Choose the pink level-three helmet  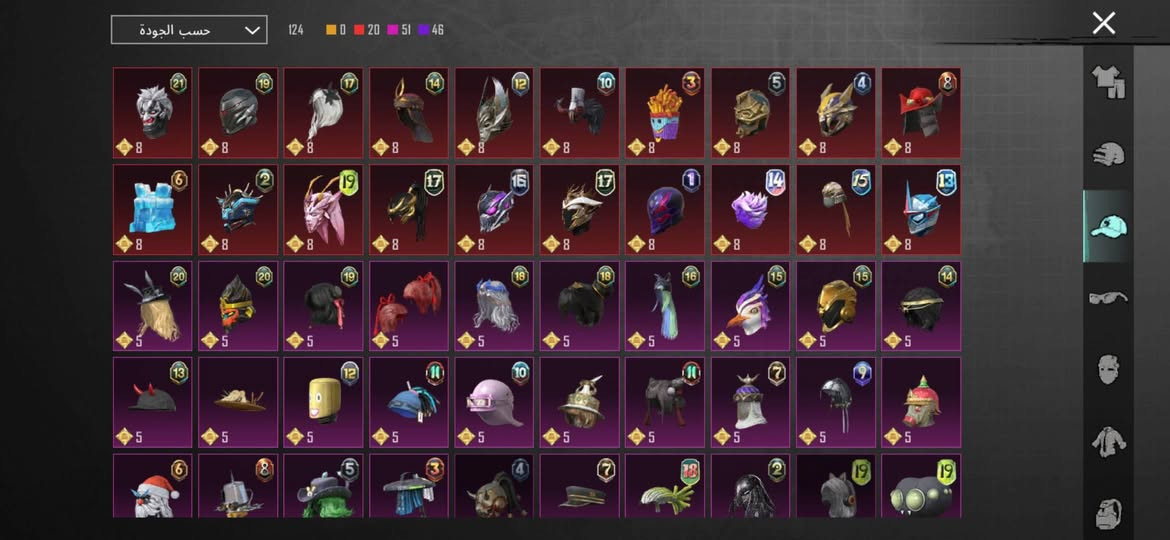494,402
